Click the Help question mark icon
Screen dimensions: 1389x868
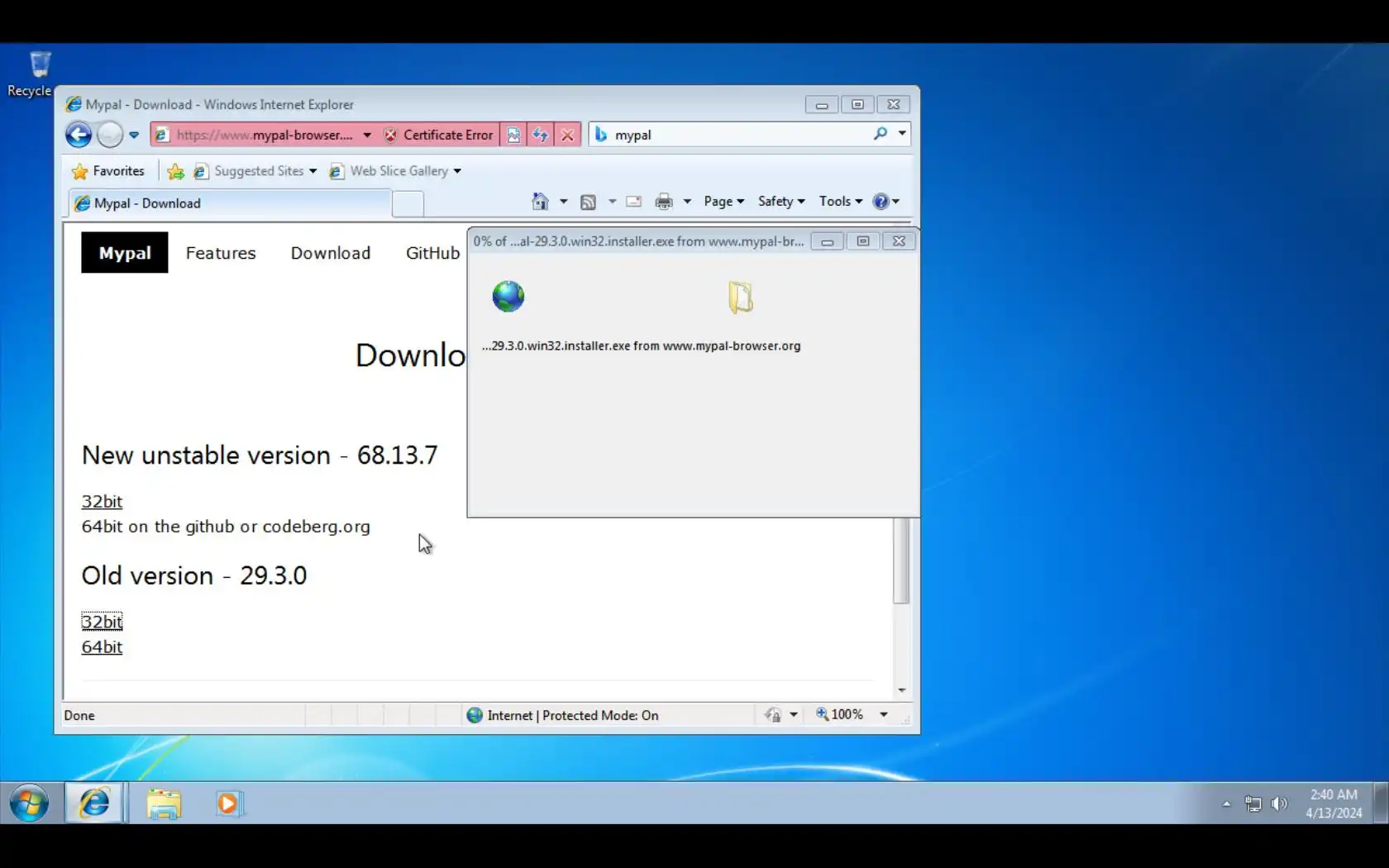(x=881, y=202)
